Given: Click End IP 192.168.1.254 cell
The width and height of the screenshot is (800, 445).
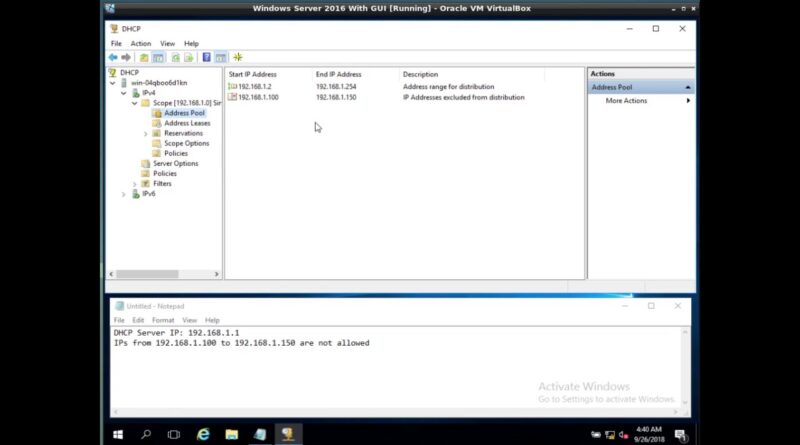Looking at the screenshot, I should click(x=336, y=87).
